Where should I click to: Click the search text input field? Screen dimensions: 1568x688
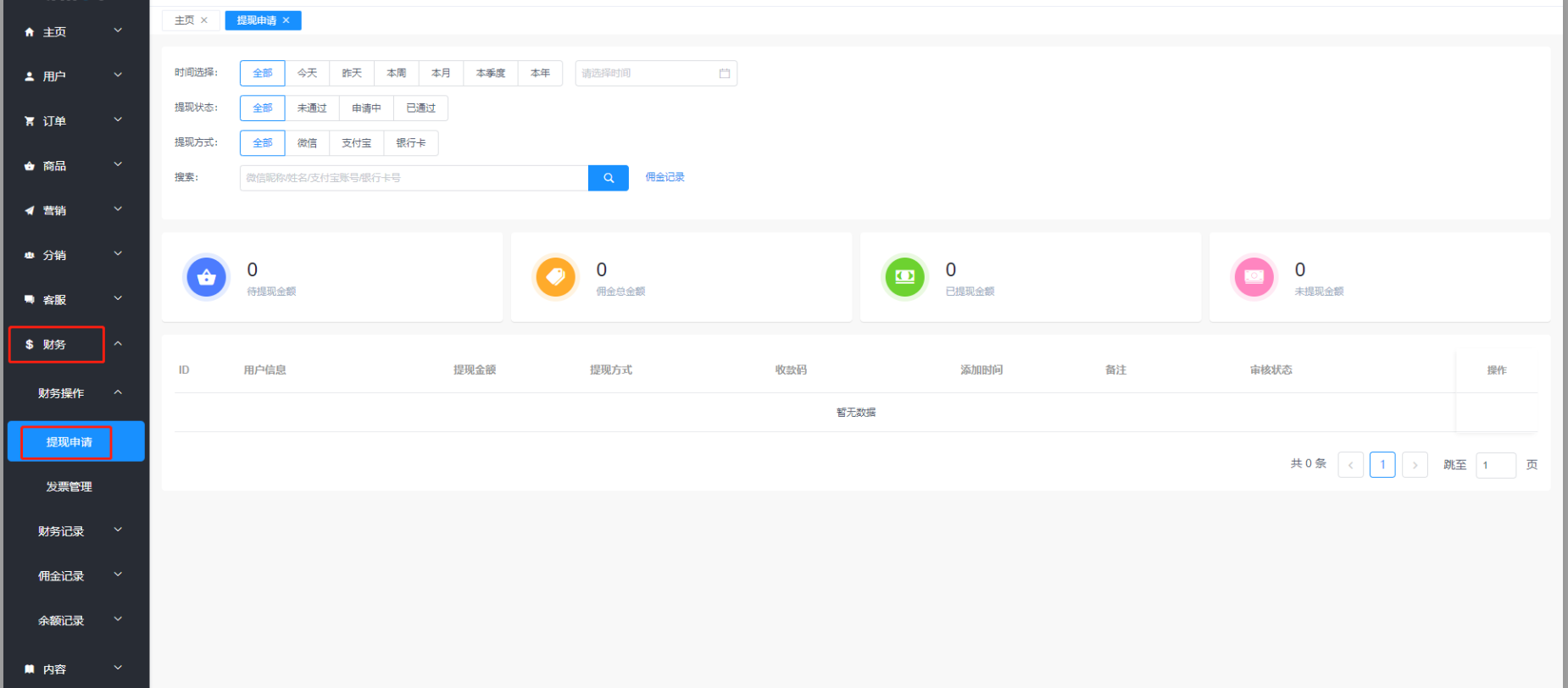[x=414, y=178]
